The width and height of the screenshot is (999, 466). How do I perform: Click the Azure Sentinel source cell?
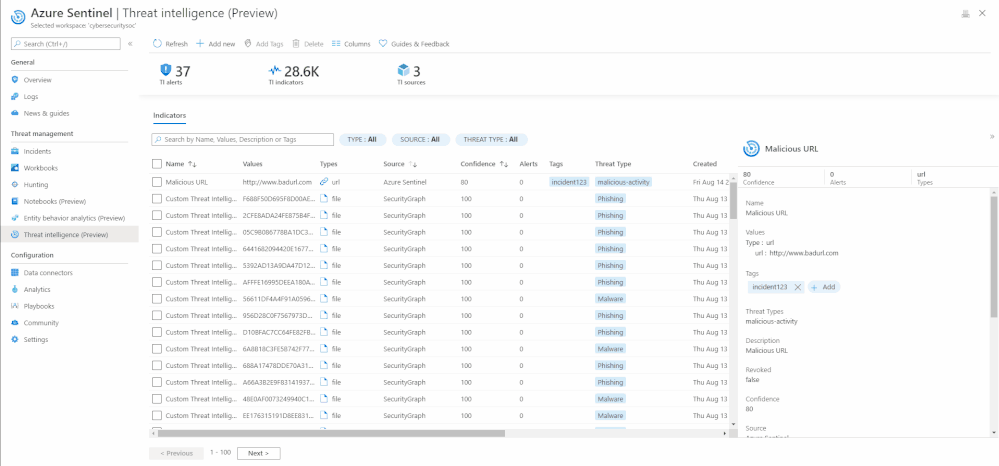point(405,182)
